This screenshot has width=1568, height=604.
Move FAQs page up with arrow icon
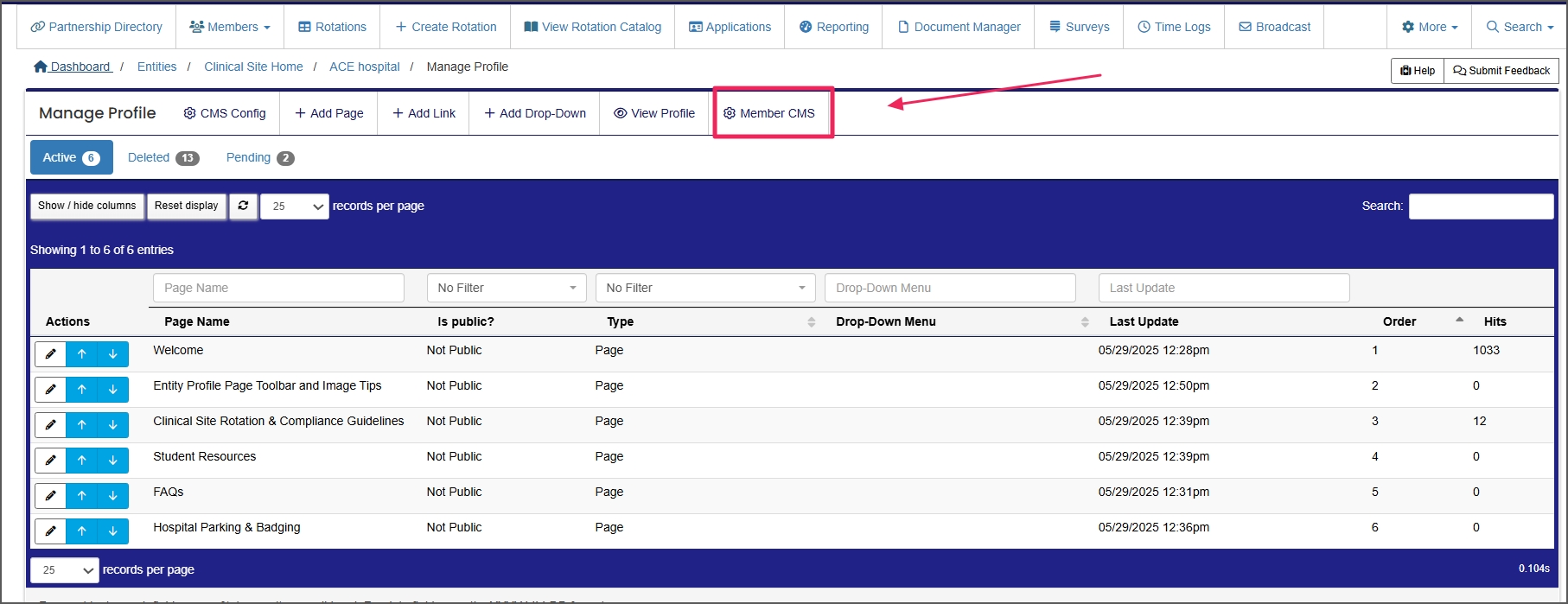(x=82, y=496)
